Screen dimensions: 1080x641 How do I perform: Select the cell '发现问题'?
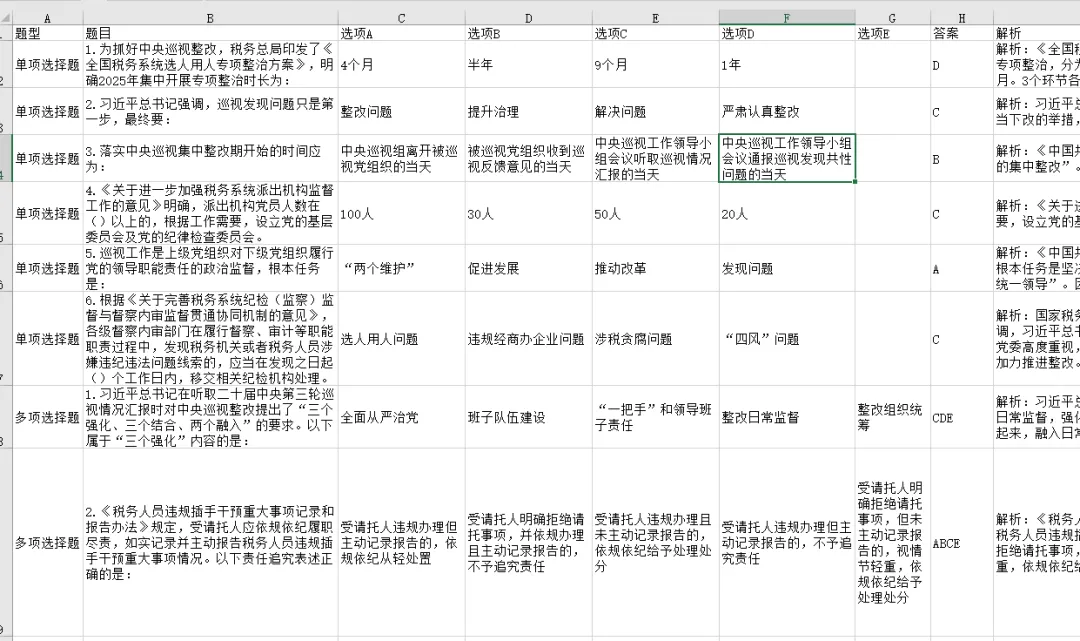tap(787, 268)
